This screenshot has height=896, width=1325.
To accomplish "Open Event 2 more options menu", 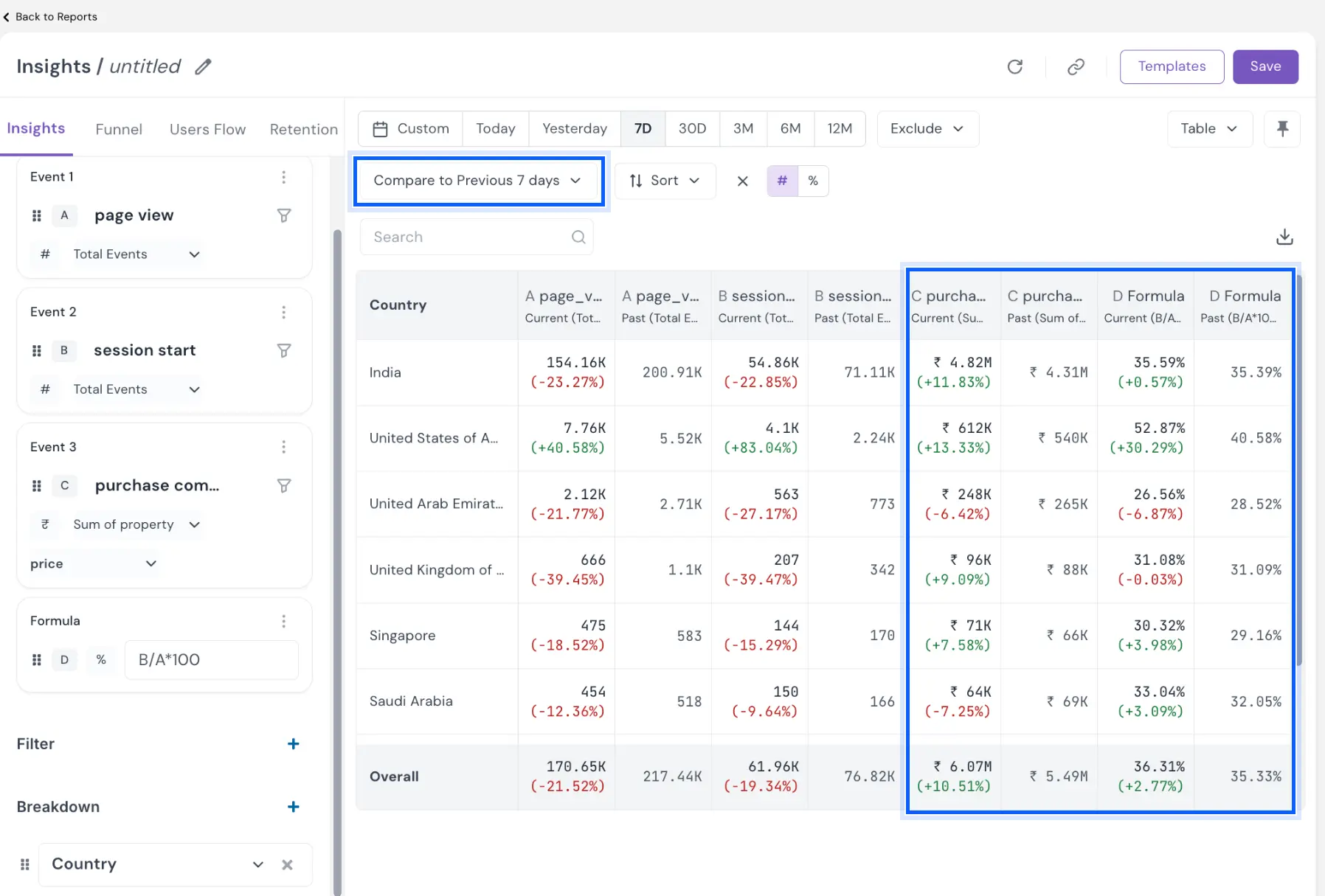I will (283, 312).
